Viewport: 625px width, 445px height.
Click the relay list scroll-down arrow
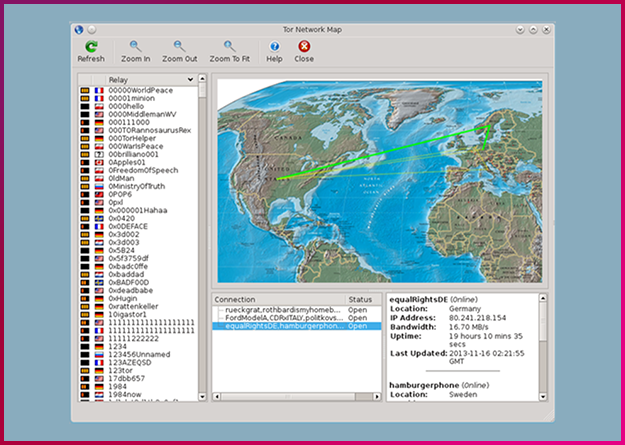point(202,397)
